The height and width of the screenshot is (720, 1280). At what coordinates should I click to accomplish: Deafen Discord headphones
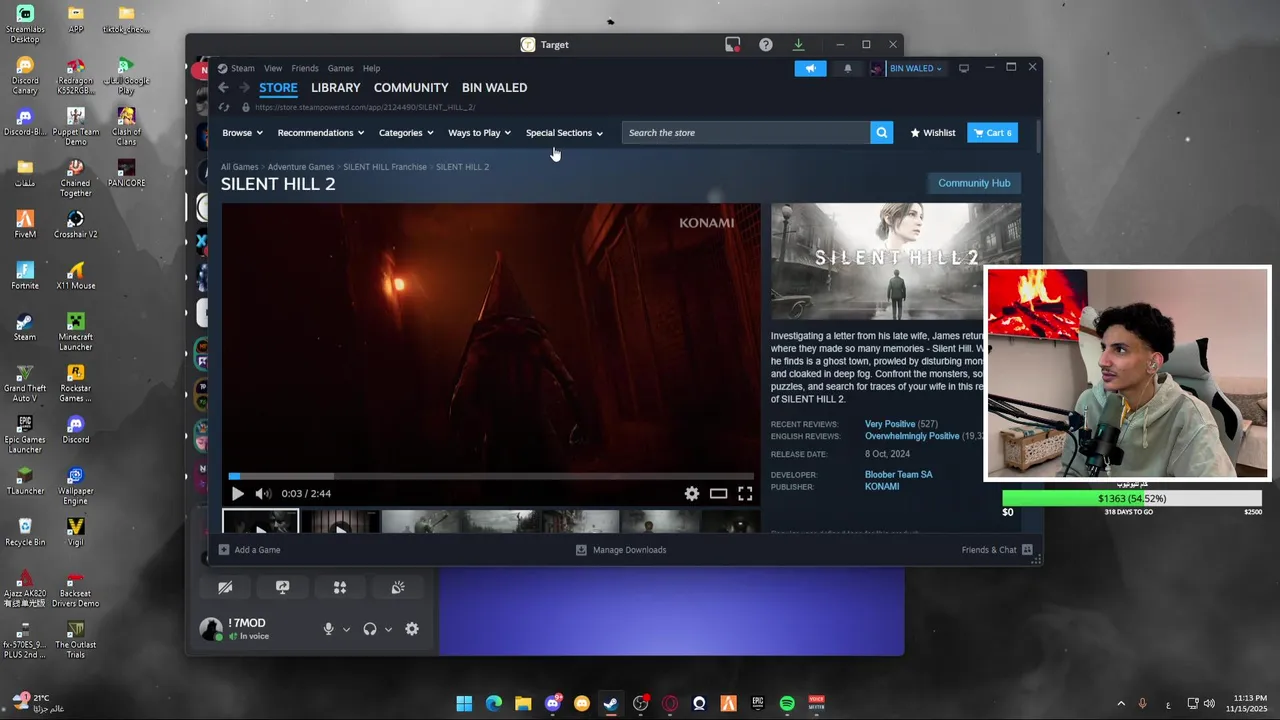tap(370, 629)
